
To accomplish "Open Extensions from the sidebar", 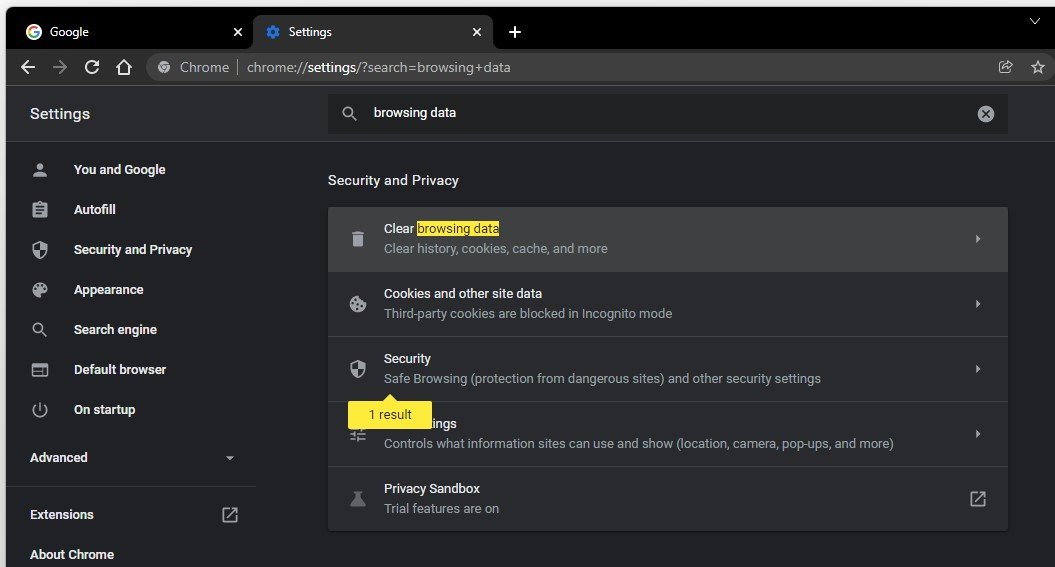I will [x=62, y=515].
